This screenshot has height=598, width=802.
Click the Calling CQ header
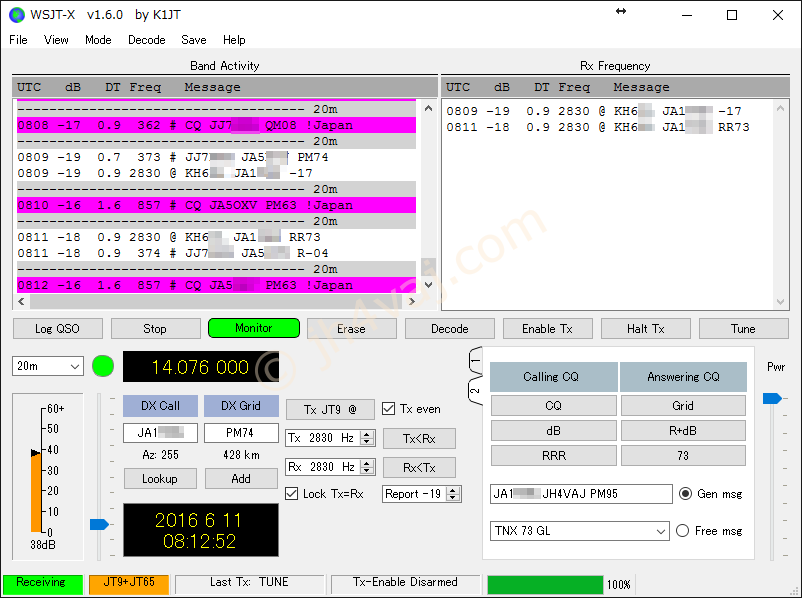click(x=554, y=377)
